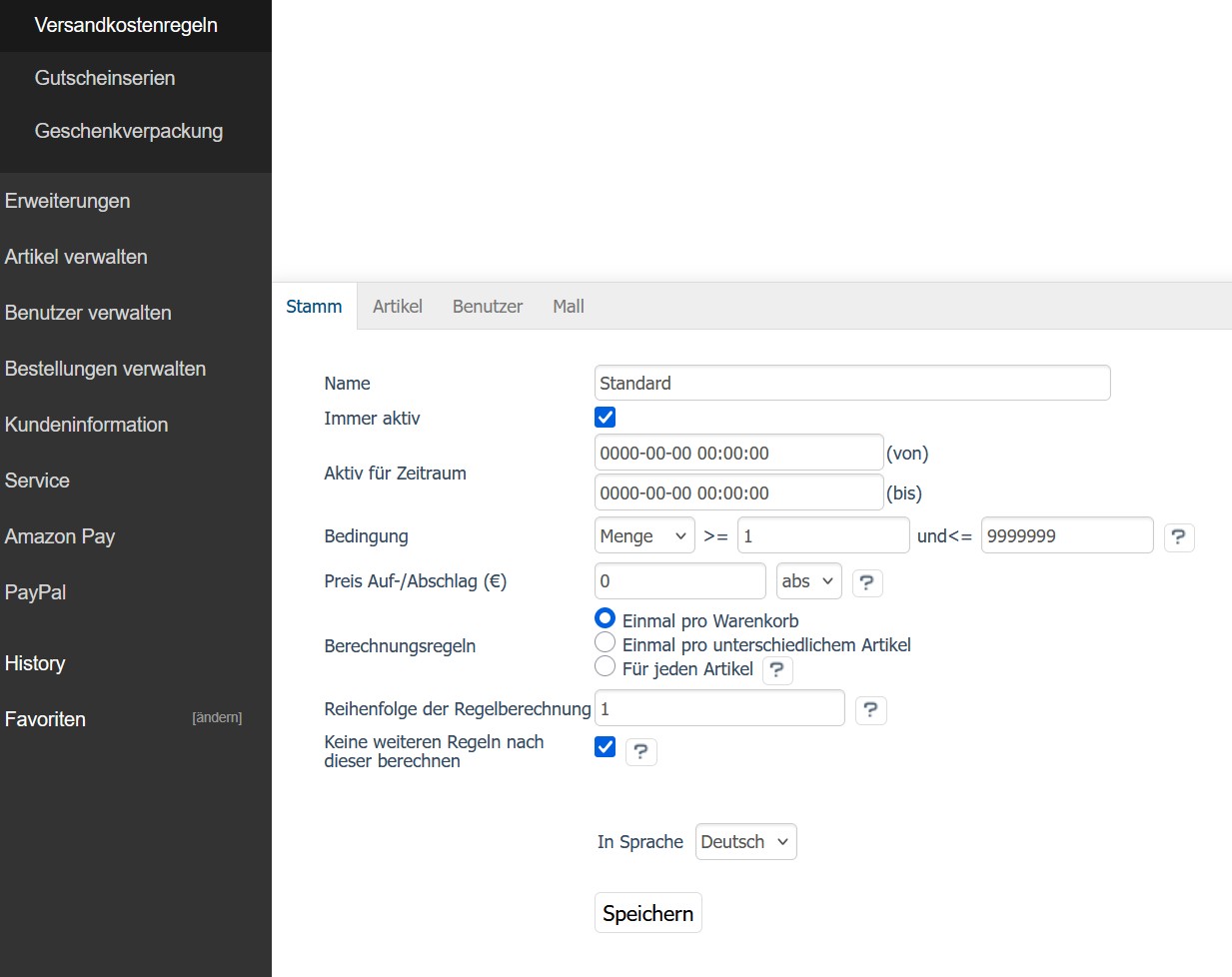Click help icon beside Für jeden Artikel
This screenshot has height=977, width=1232.
(x=776, y=670)
